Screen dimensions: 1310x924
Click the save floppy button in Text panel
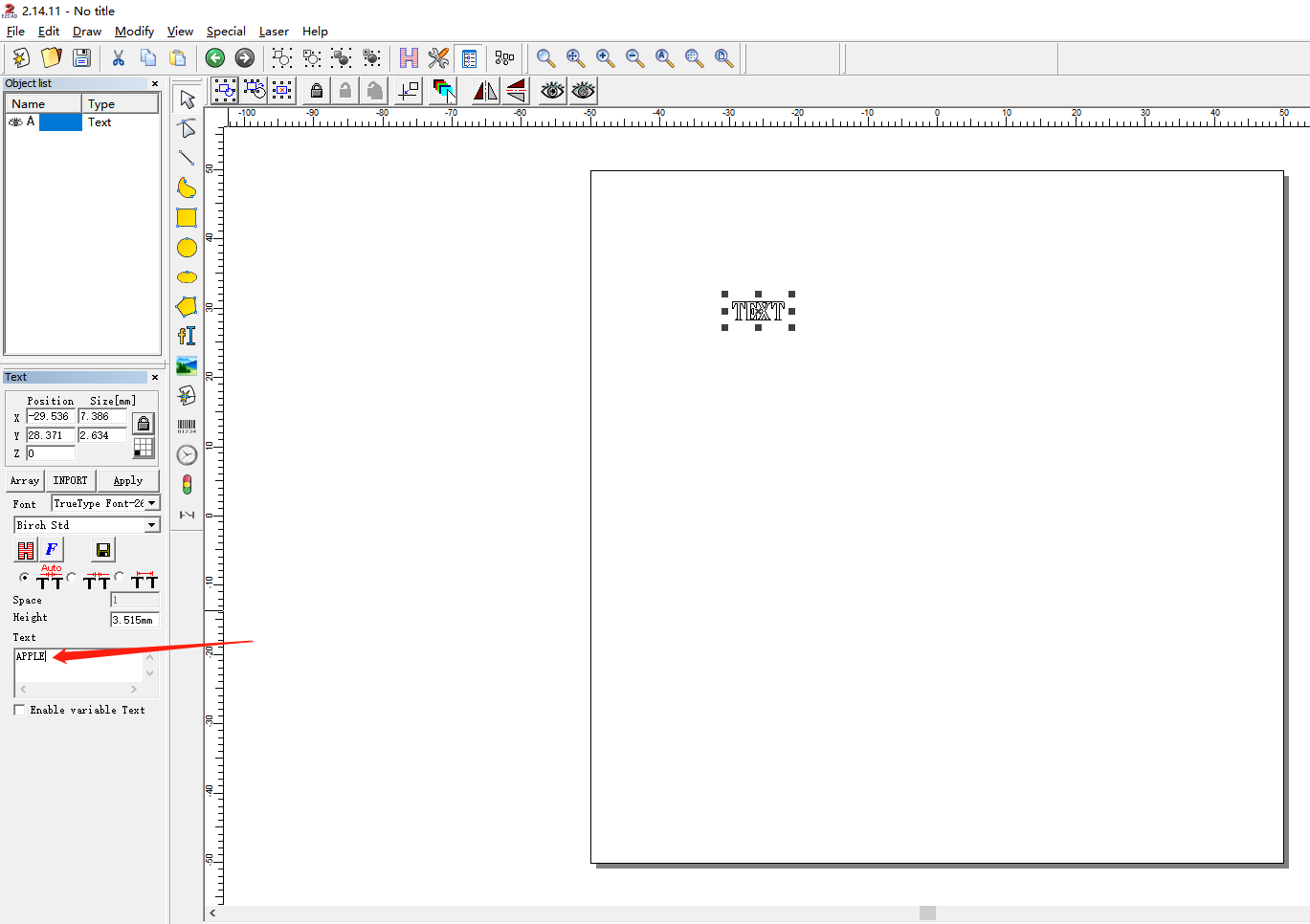coord(103,550)
